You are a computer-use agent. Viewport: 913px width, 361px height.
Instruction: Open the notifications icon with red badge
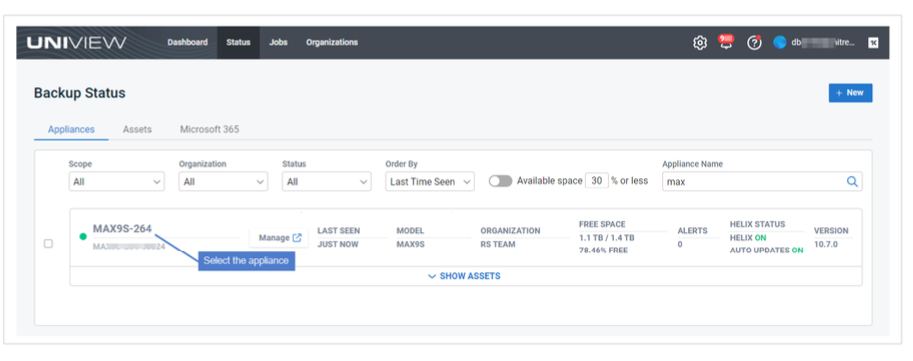(x=726, y=42)
